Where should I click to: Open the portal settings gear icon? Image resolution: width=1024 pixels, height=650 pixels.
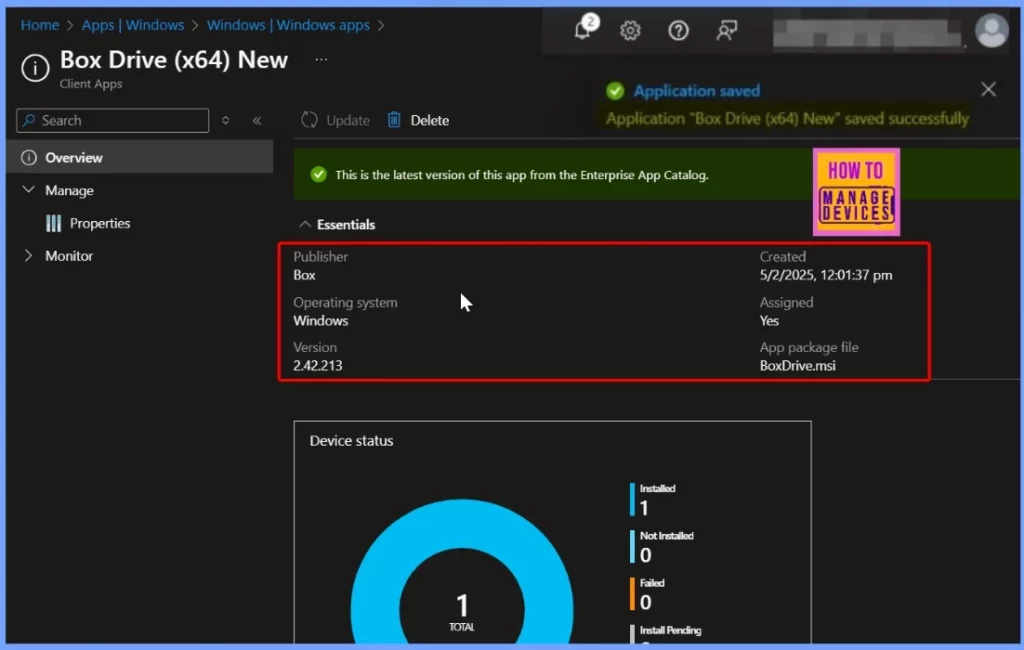click(x=630, y=30)
